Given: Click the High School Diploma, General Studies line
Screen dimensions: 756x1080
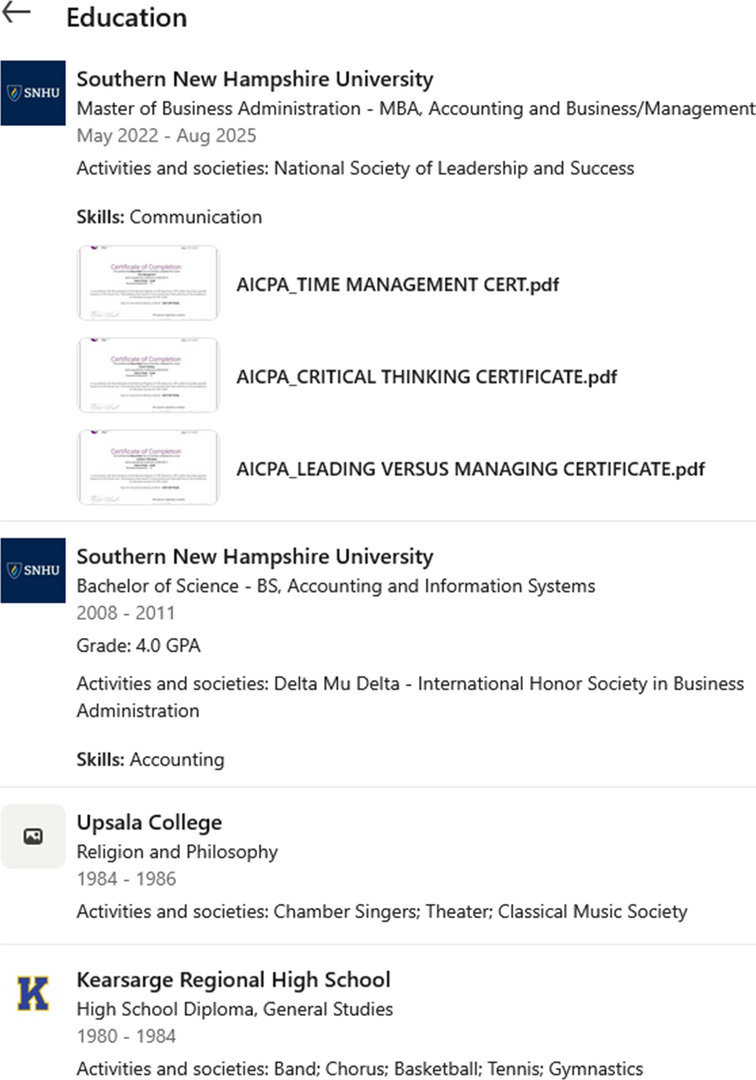Looking at the screenshot, I should (234, 1009).
